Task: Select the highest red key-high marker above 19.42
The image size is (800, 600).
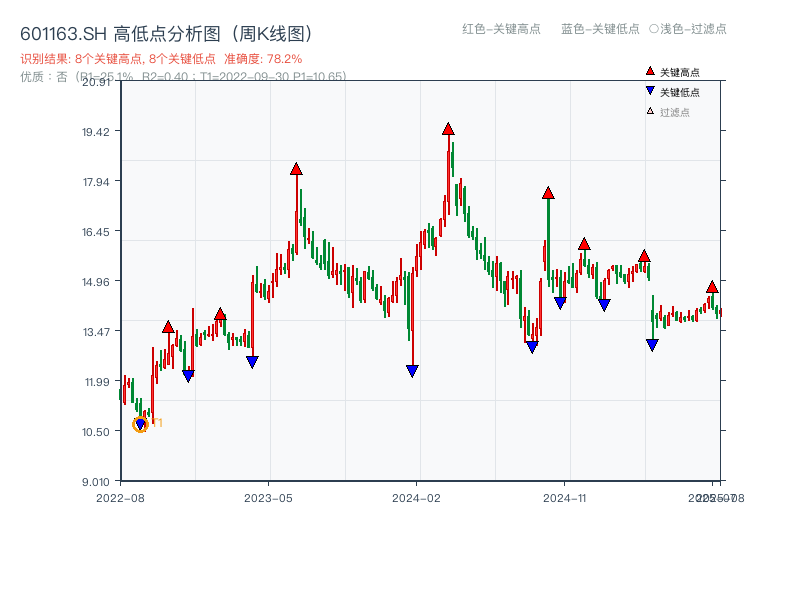Action: 448,129
